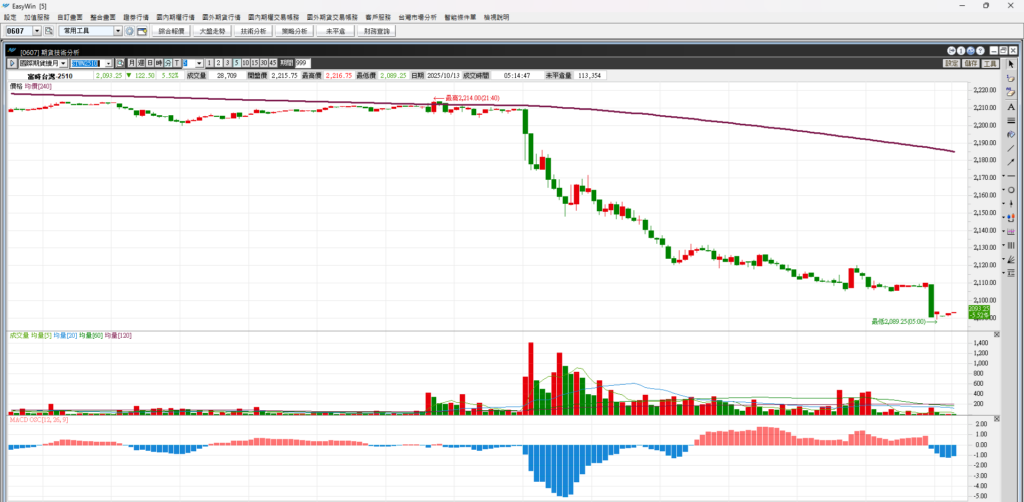Click the line thickness icon in drawing toolbar
1024x502 pixels.
pyautogui.click(x=1011, y=120)
